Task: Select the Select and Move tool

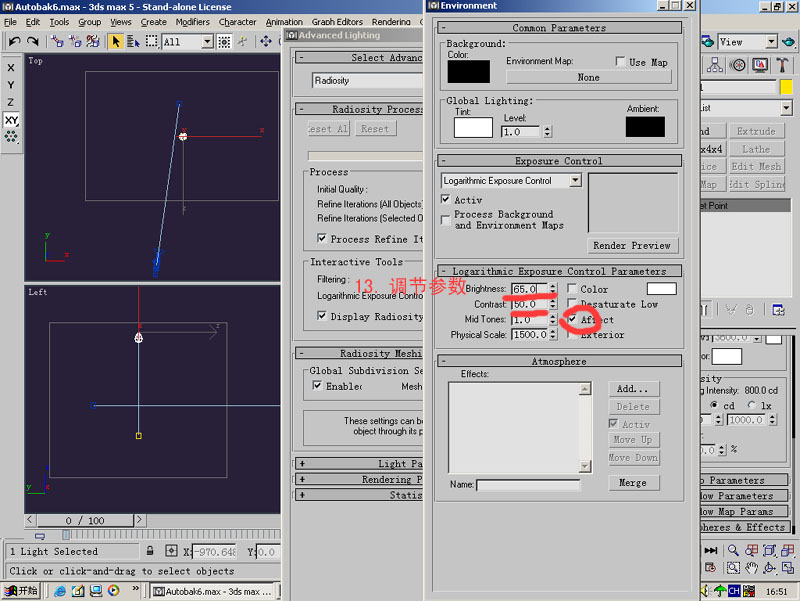Action: coord(266,41)
